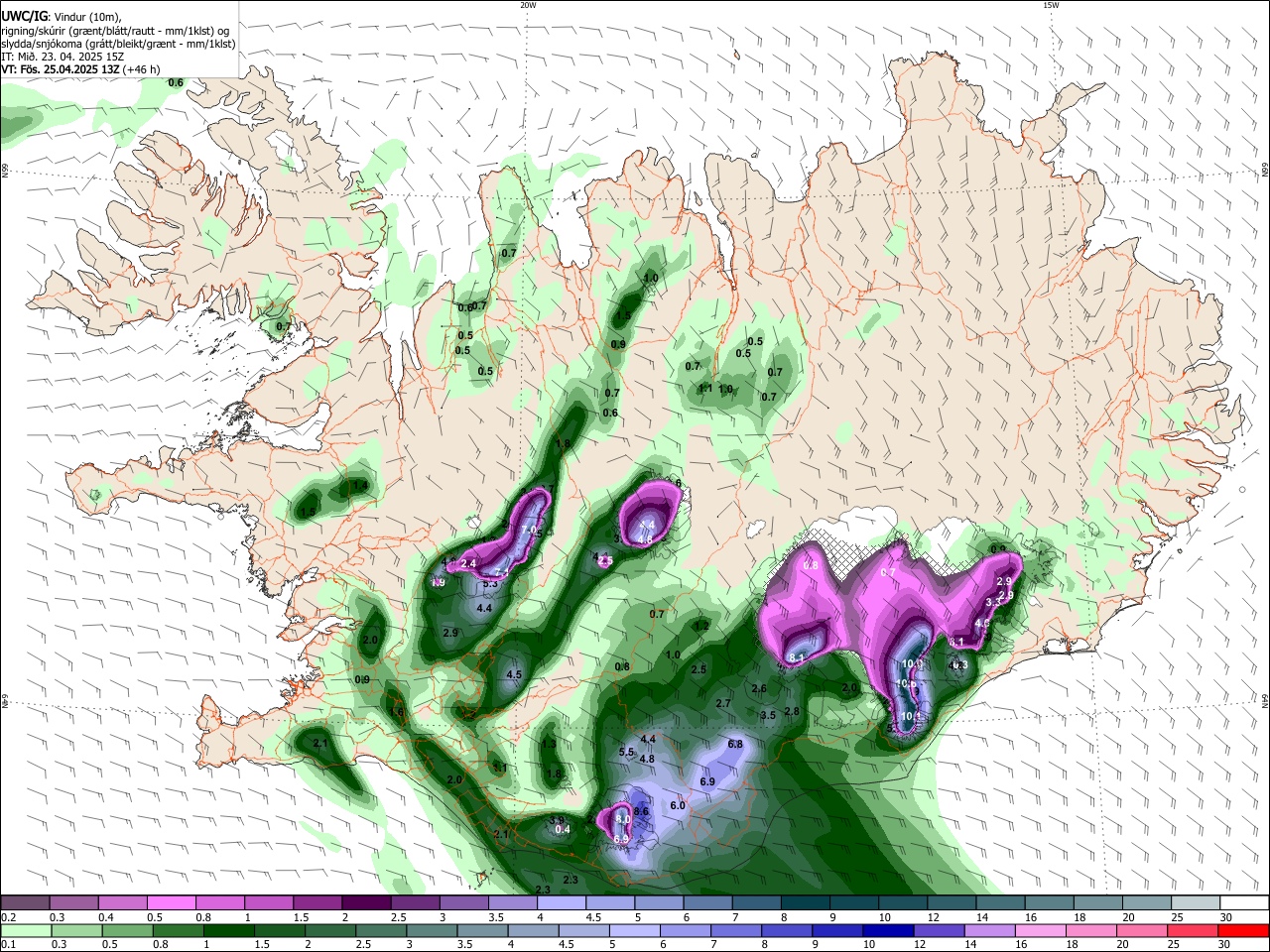
Task: Click the 8.6 precipitation value on the map
Action: (x=641, y=811)
